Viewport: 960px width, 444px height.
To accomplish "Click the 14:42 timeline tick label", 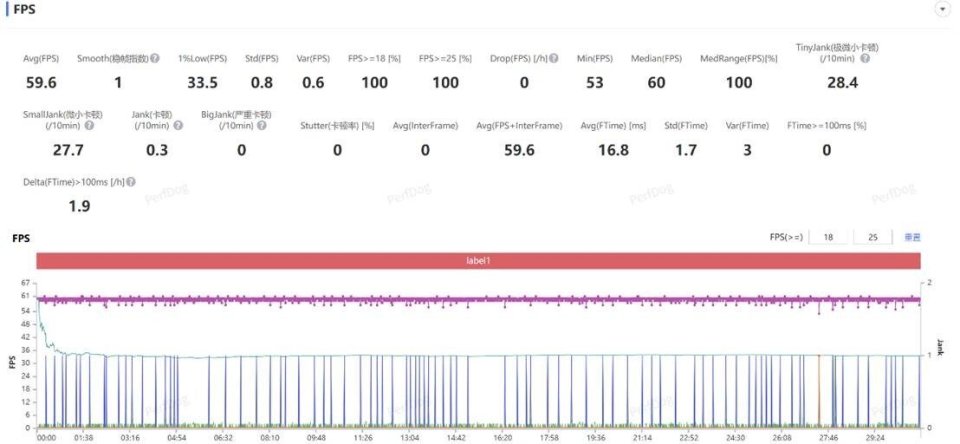I will [x=456, y=438].
